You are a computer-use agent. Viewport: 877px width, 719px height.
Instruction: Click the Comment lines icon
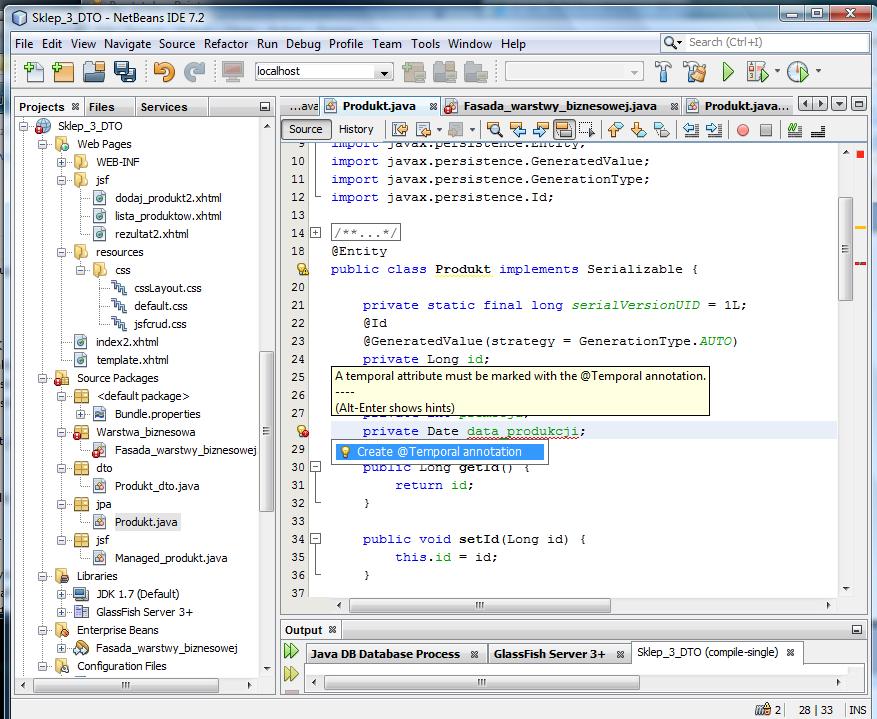point(795,130)
